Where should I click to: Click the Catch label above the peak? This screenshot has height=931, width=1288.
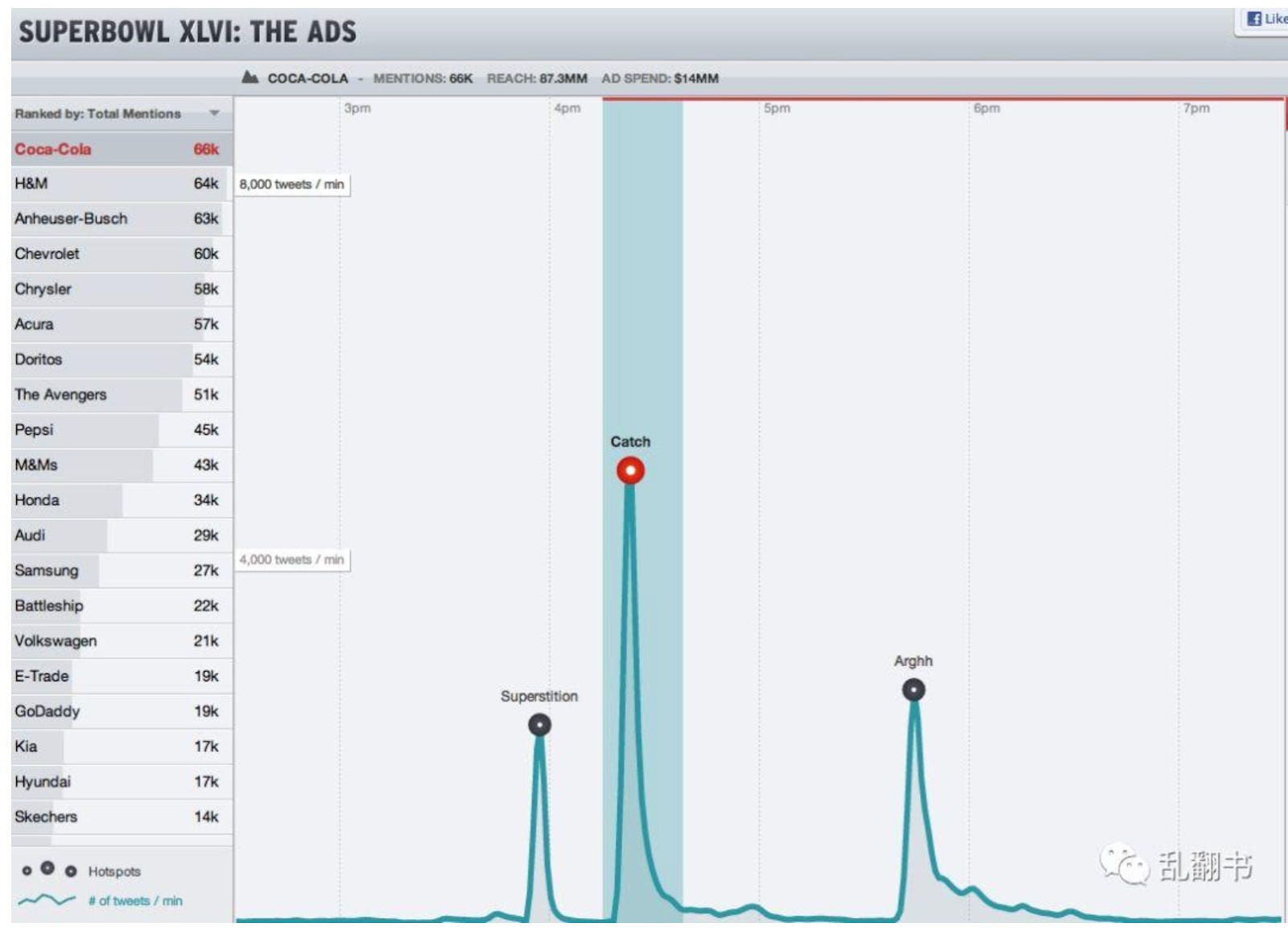[x=630, y=441]
